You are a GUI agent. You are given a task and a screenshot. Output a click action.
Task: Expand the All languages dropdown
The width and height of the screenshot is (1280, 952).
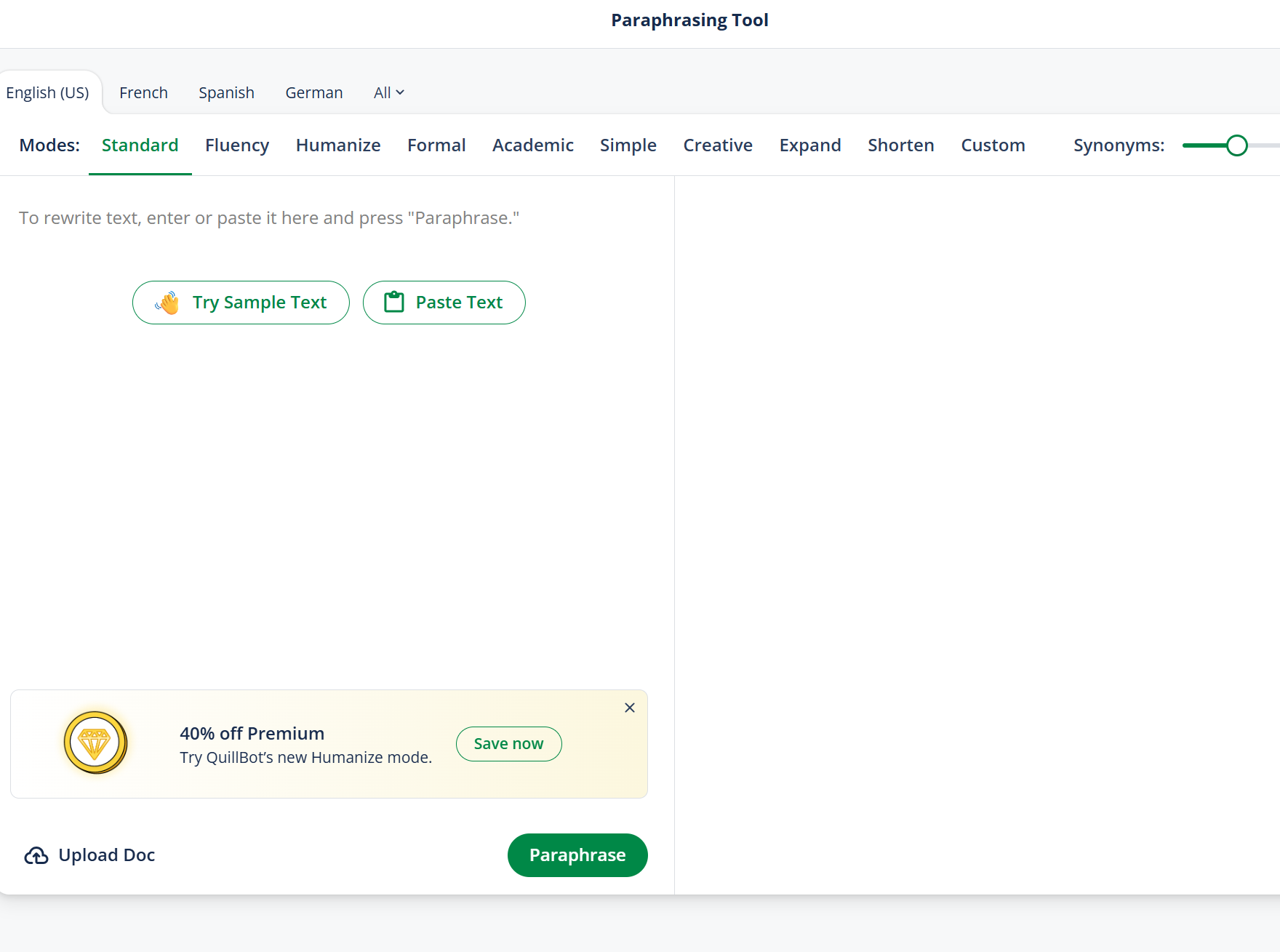coord(388,93)
